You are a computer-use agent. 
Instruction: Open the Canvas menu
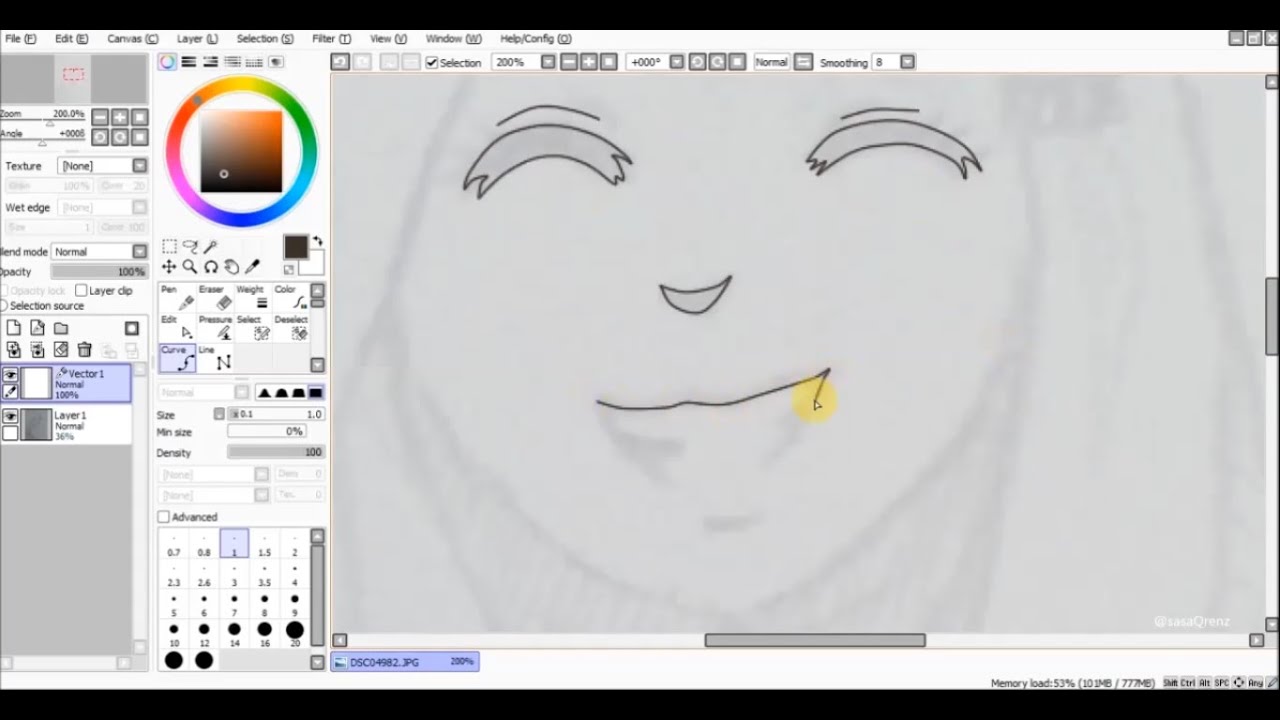pos(132,38)
